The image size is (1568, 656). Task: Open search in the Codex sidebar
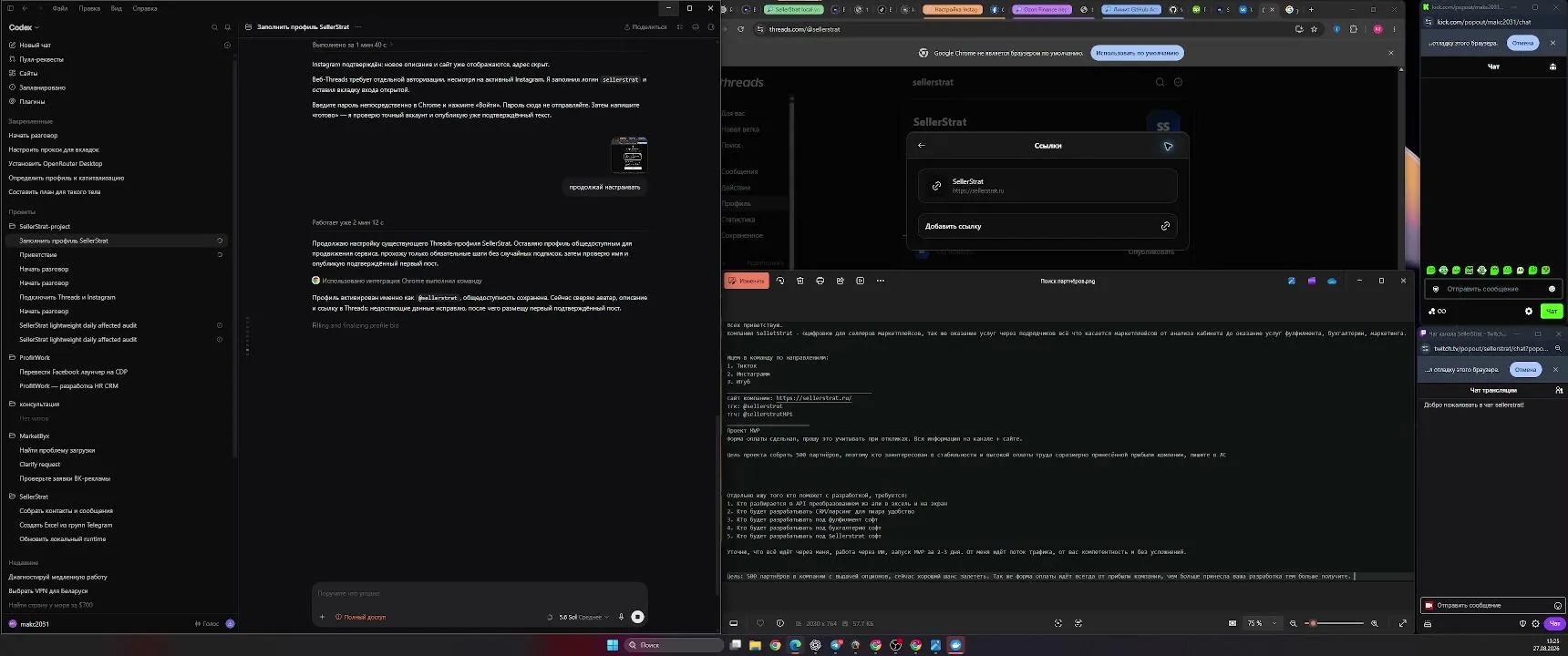coord(214,27)
